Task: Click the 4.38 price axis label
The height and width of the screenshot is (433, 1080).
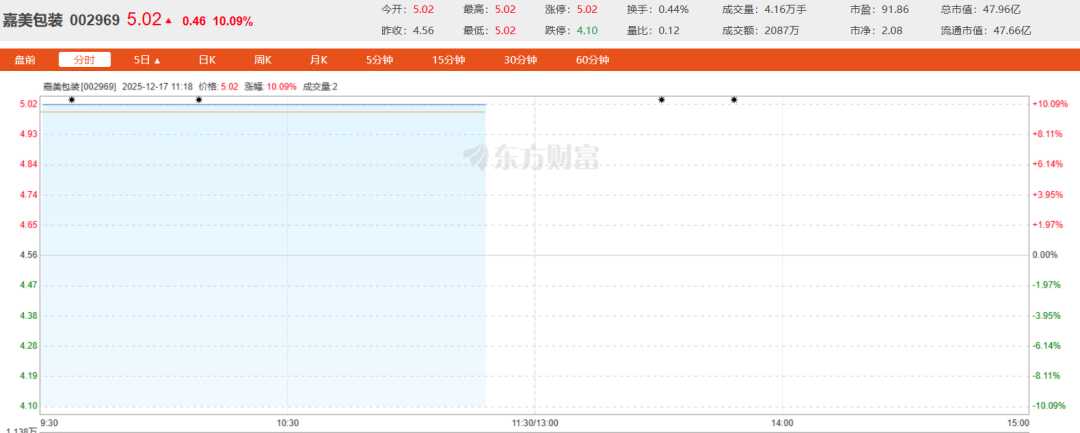Action: coord(28,315)
